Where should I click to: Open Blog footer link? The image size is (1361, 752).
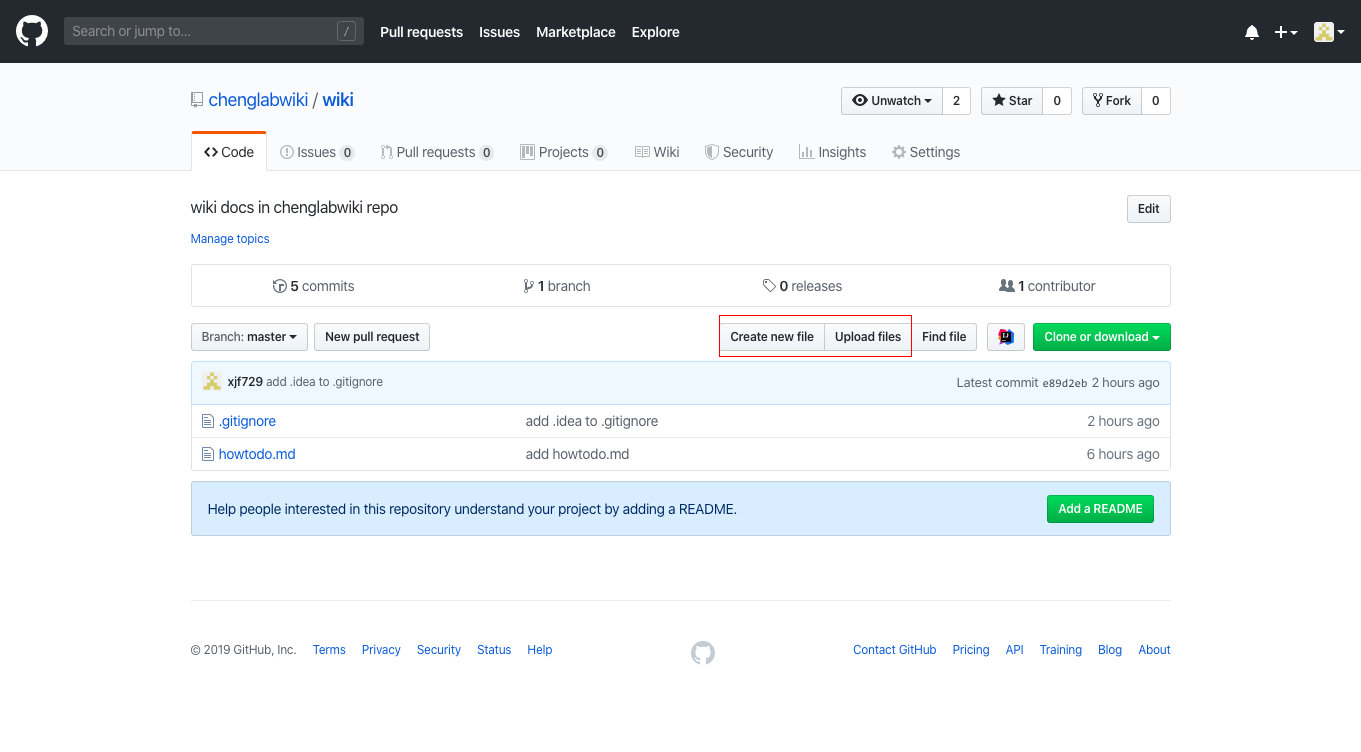pyautogui.click(x=1110, y=650)
